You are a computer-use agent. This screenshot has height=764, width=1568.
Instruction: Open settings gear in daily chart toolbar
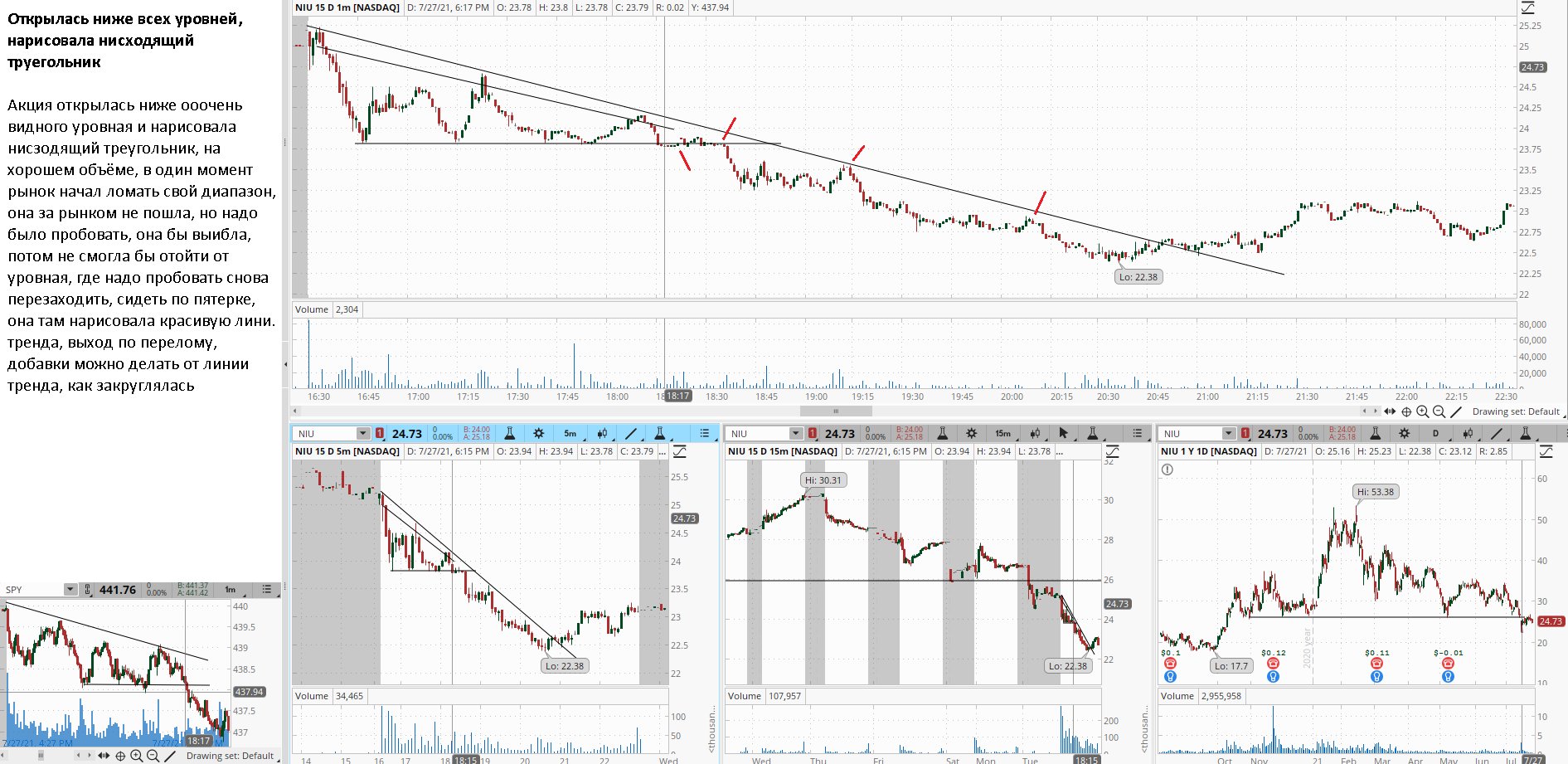click(x=1405, y=433)
